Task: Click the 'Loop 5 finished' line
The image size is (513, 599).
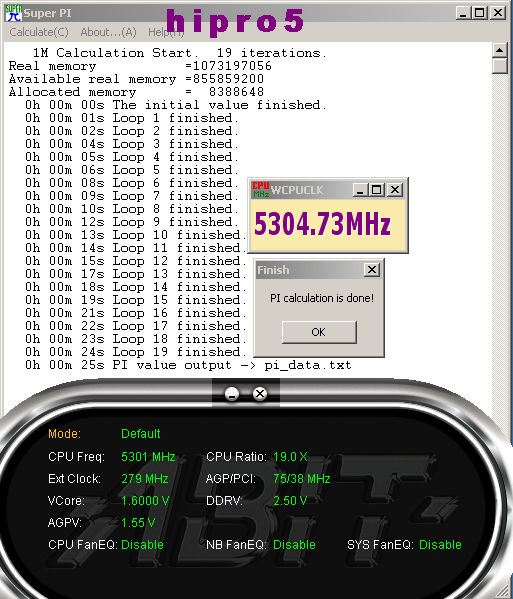Action: pos(132,170)
